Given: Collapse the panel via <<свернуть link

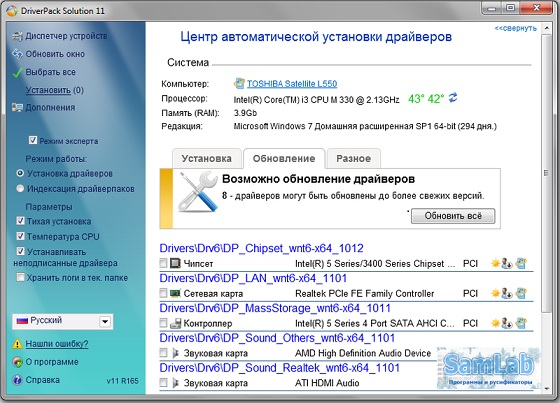Looking at the screenshot, I should click(x=515, y=28).
